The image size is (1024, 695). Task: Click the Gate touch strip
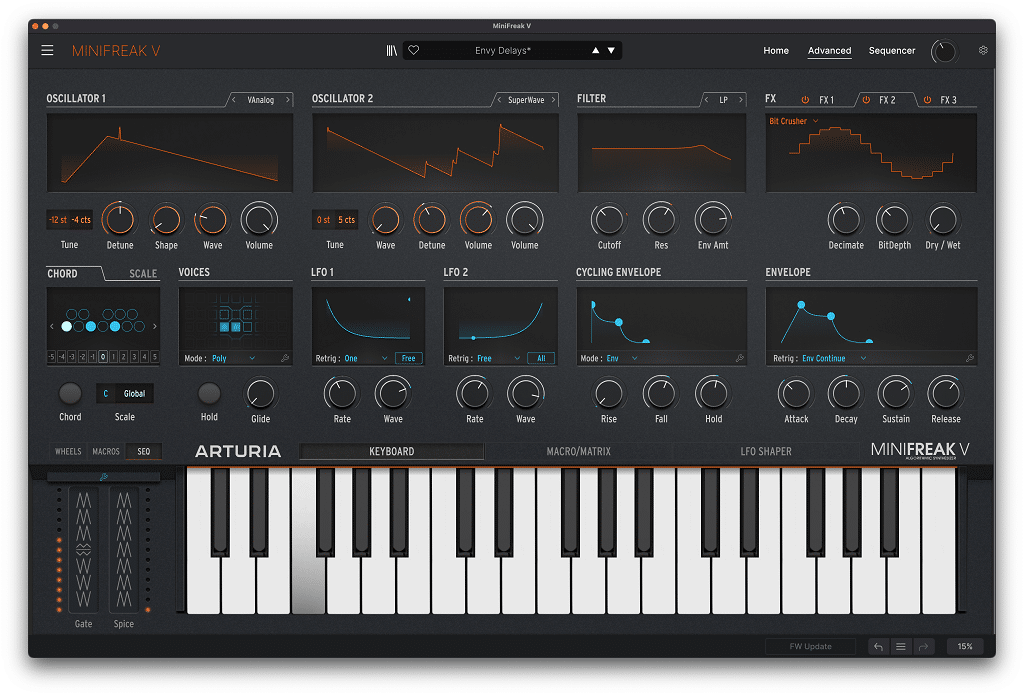[84, 549]
